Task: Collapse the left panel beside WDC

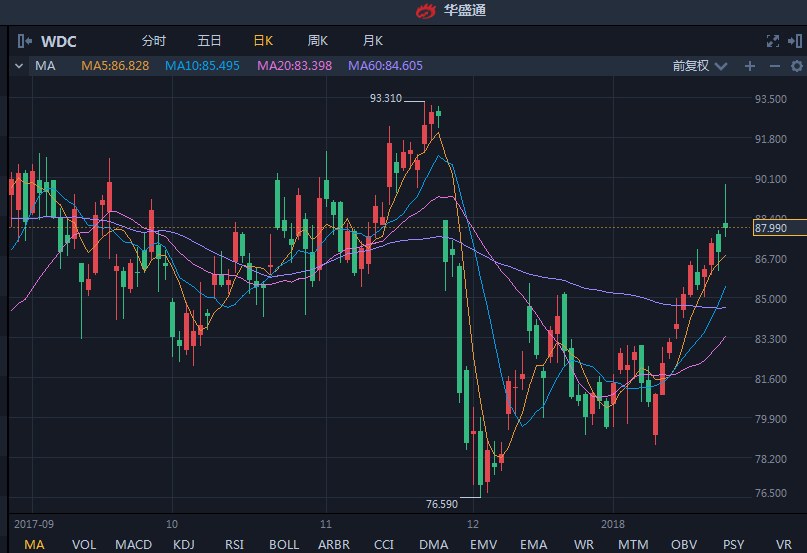Action: coord(24,41)
